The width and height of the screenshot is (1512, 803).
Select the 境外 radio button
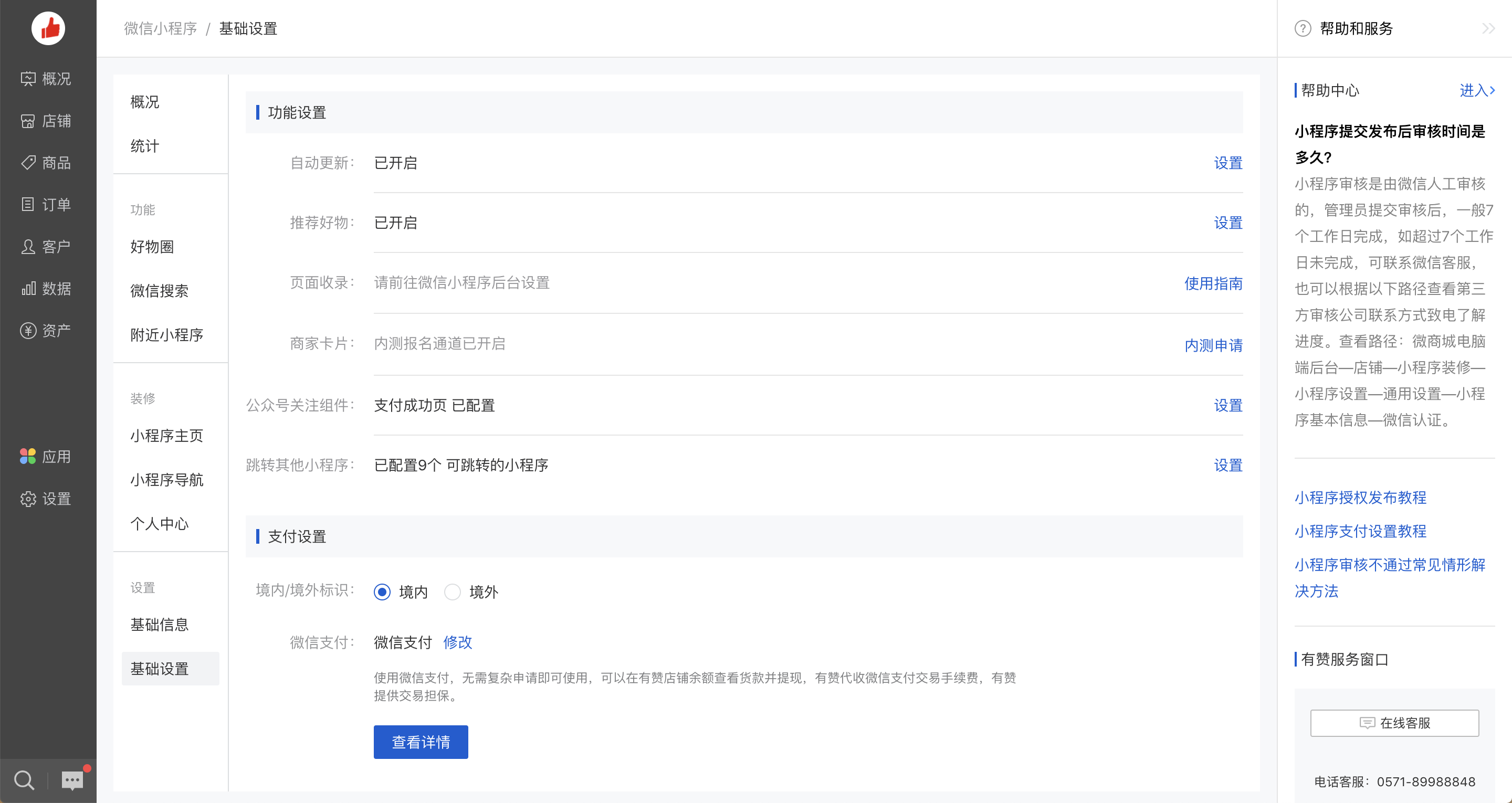coord(453,591)
